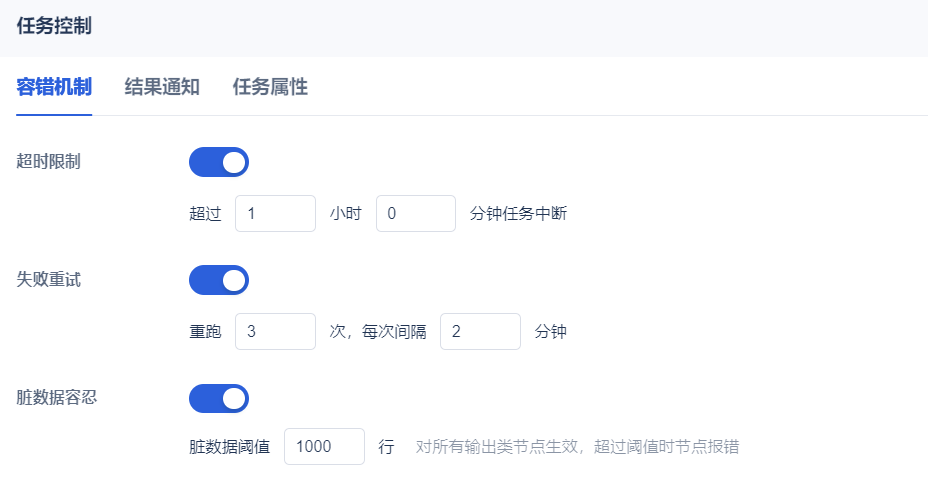928x480 pixels.
Task: Click the hint text about 输出类节点
Action: tap(577, 447)
